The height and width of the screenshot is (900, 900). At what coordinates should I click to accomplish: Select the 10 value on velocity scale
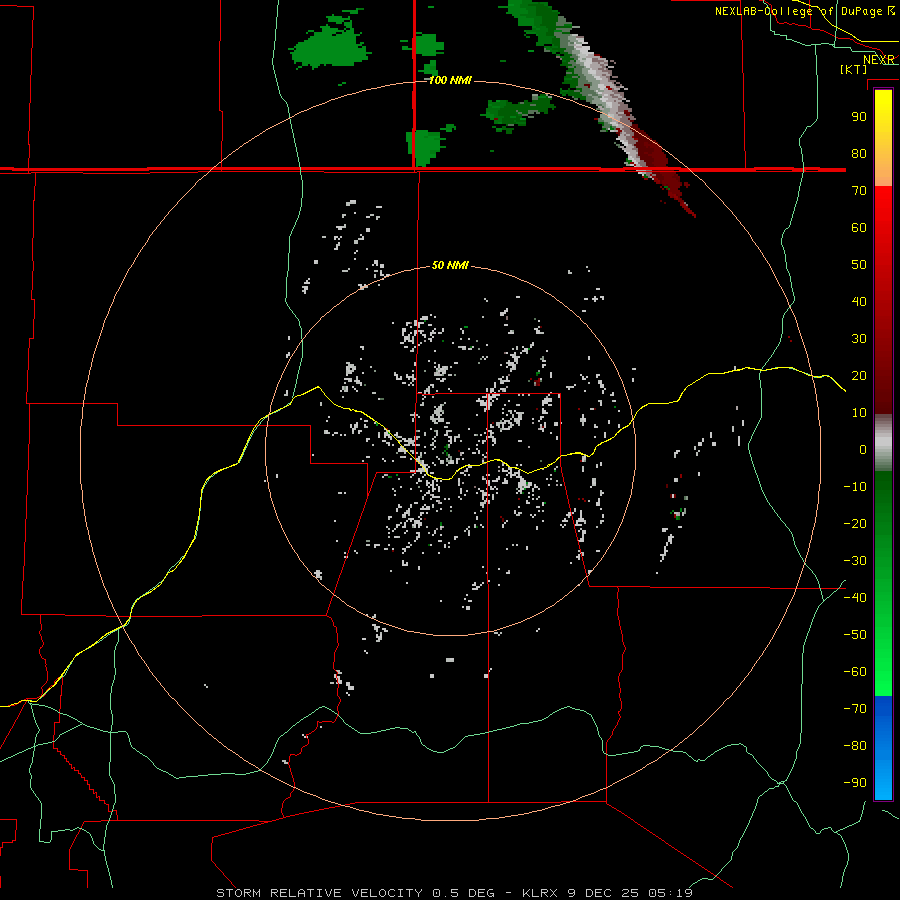(859, 413)
